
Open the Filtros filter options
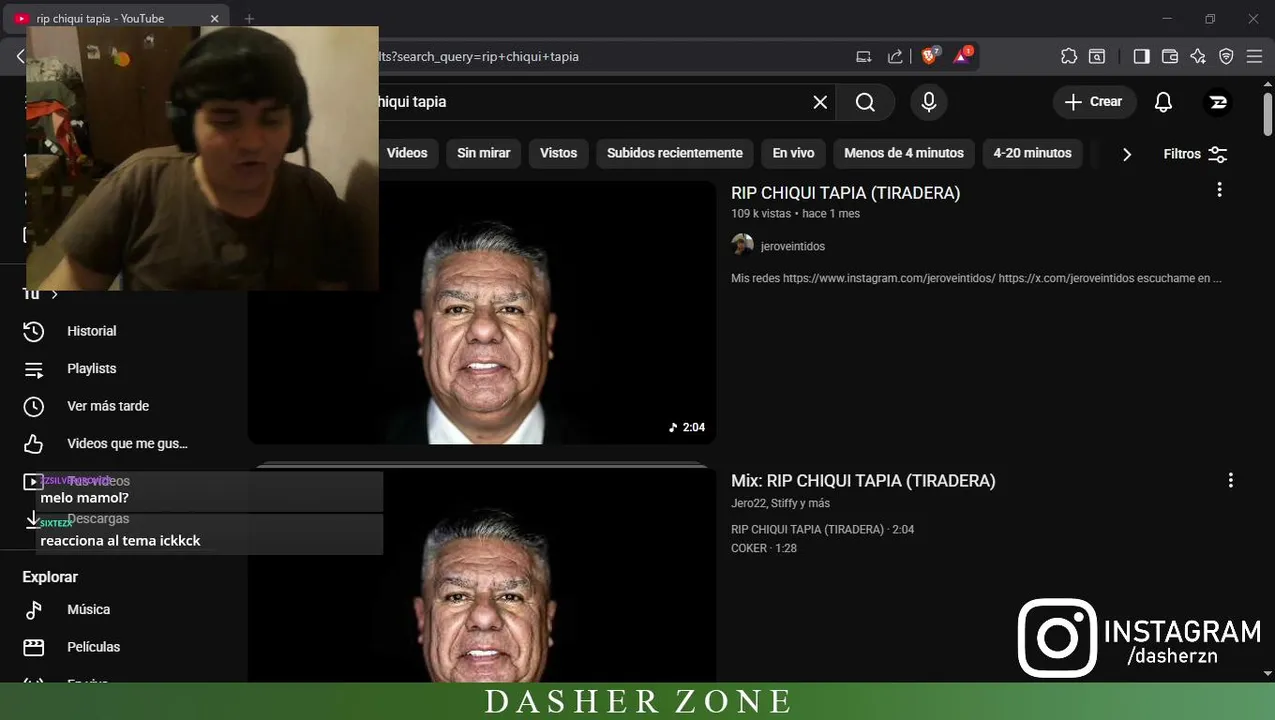pos(1195,154)
